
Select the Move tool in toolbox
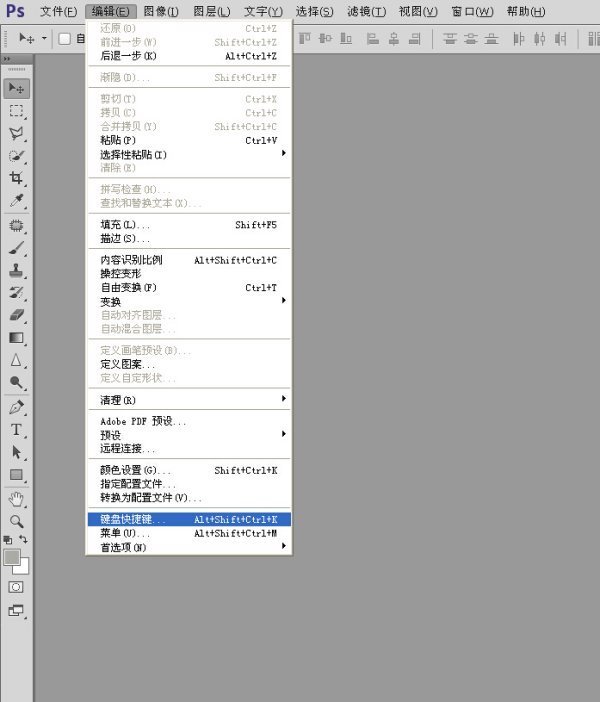pos(17,88)
